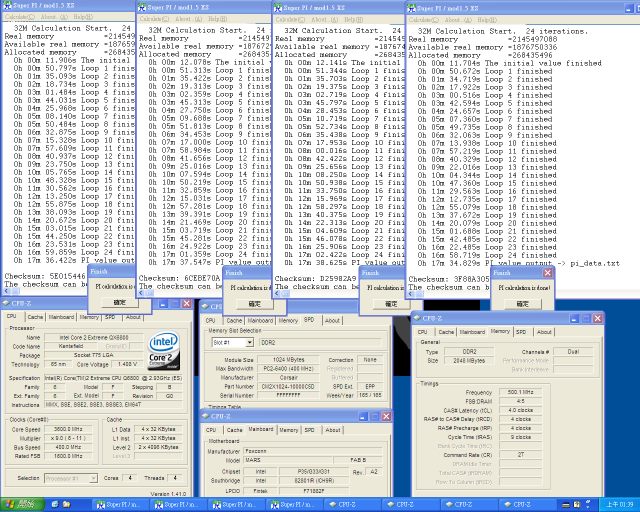The image size is (640, 512).
Task: Click OK in the Finish dialog beside checksum 6CEBE70A
Action: [254, 304]
